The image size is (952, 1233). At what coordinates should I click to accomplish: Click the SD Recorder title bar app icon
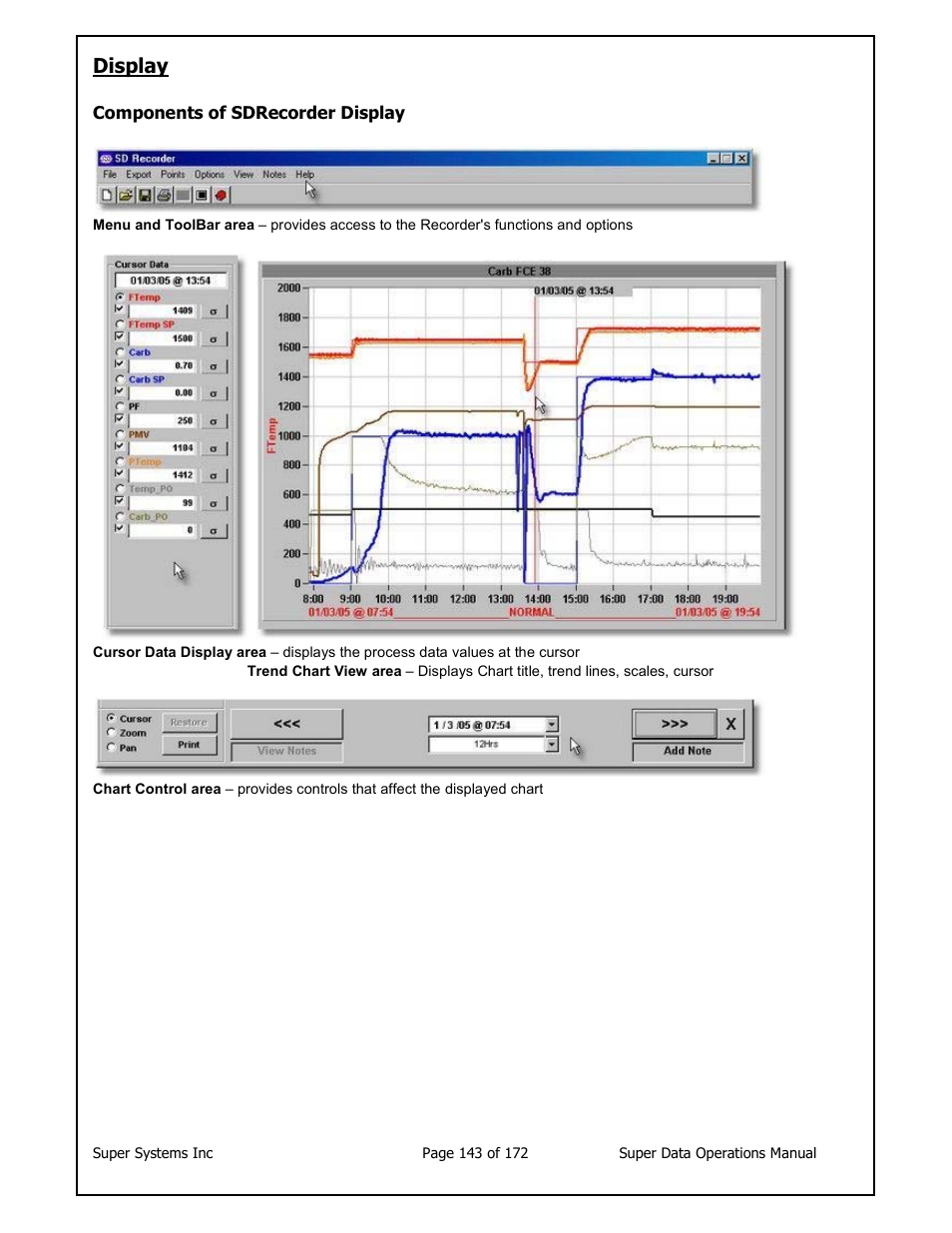106,159
